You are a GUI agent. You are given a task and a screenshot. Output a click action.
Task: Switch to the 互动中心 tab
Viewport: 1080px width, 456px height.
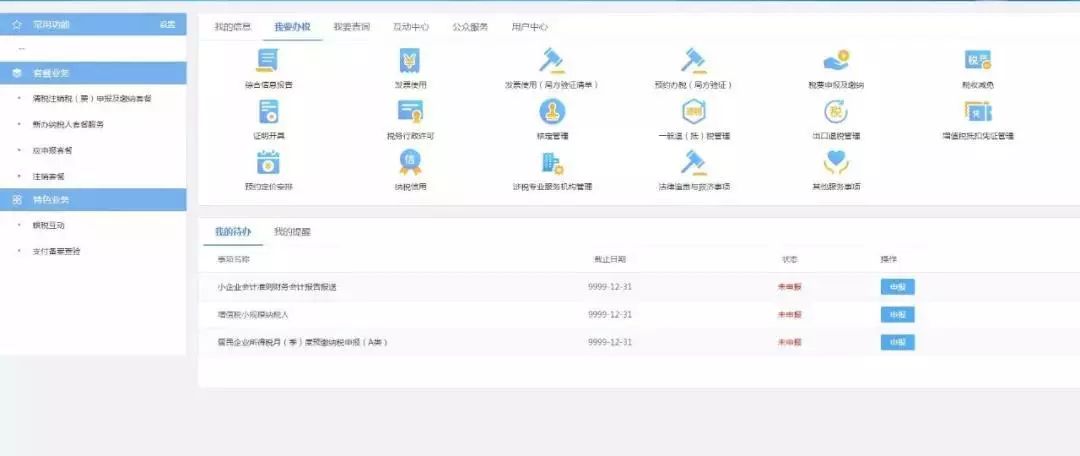coord(411,27)
